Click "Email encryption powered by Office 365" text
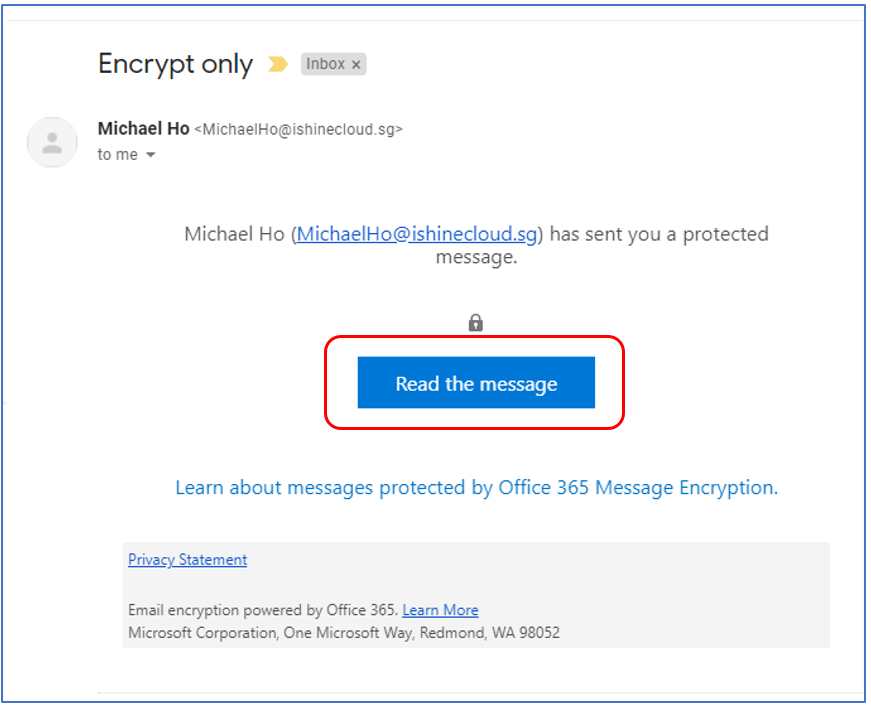 click(x=263, y=610)
